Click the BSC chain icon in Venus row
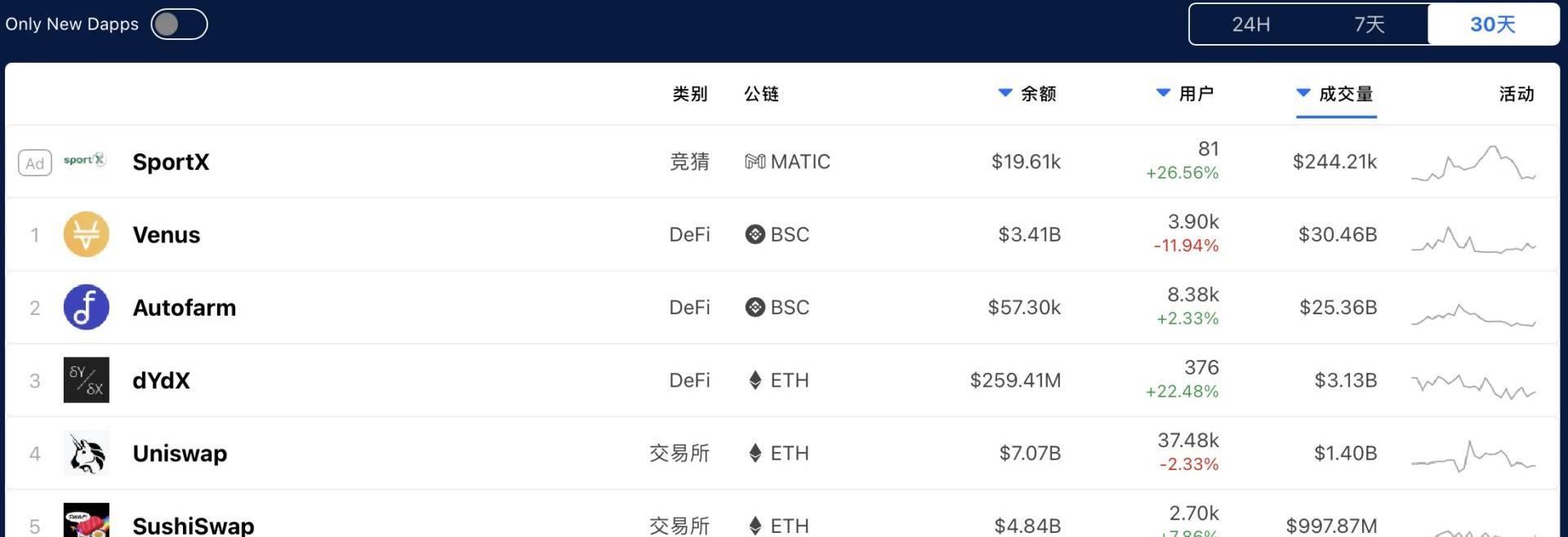The height and width of the screenshot is (537, 1568). [x=755, y=234]
